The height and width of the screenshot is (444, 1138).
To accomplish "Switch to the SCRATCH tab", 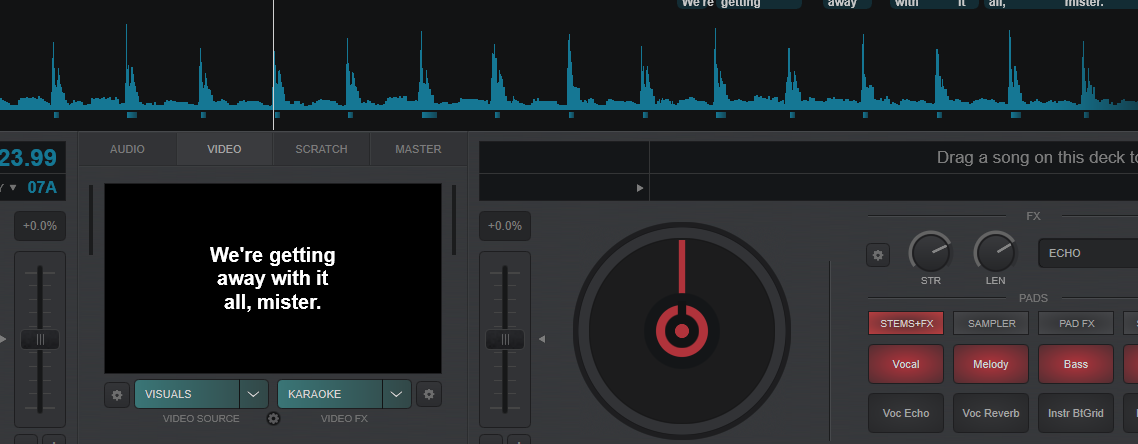I will click(x=321, y=149).
